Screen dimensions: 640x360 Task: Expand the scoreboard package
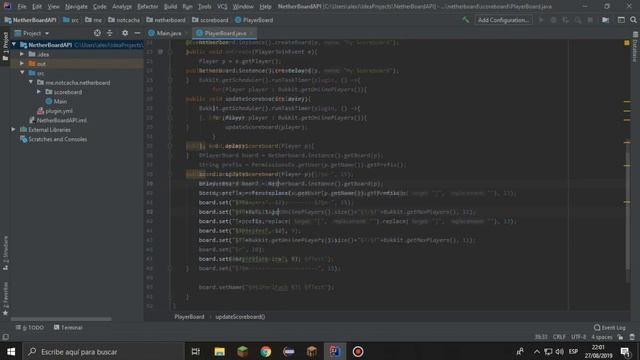tap(39, 92)
